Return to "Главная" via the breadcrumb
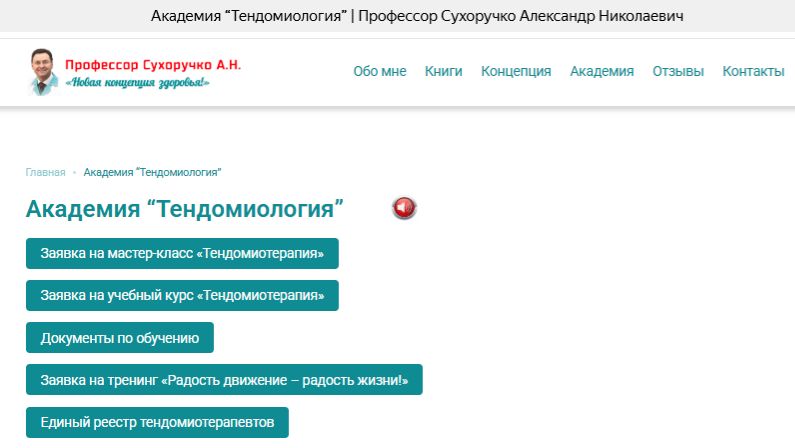 click(x=46, y=172)
